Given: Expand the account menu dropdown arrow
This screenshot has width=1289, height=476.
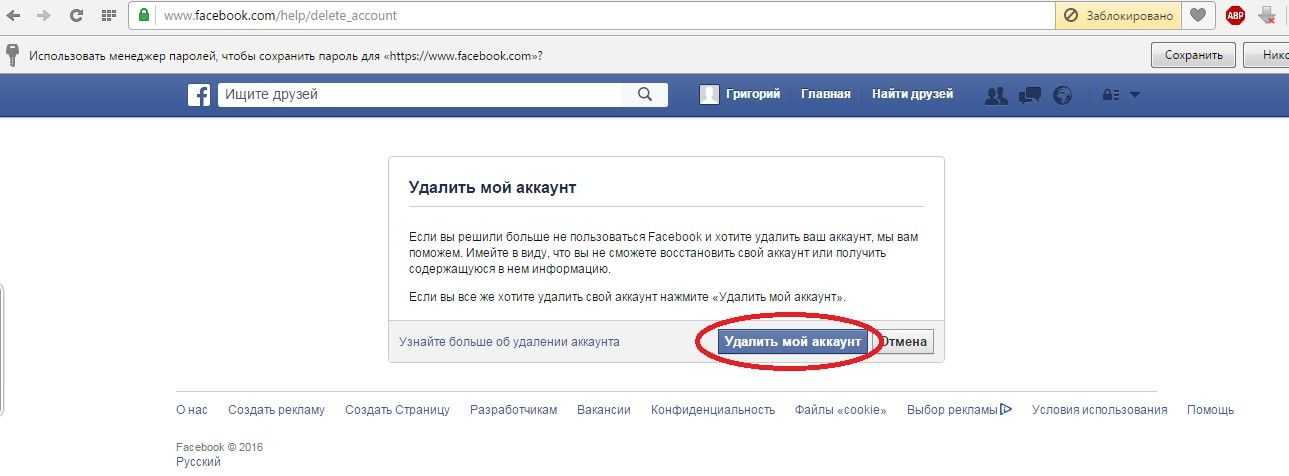Looking at the screenshot, I should click(1135, 95).
